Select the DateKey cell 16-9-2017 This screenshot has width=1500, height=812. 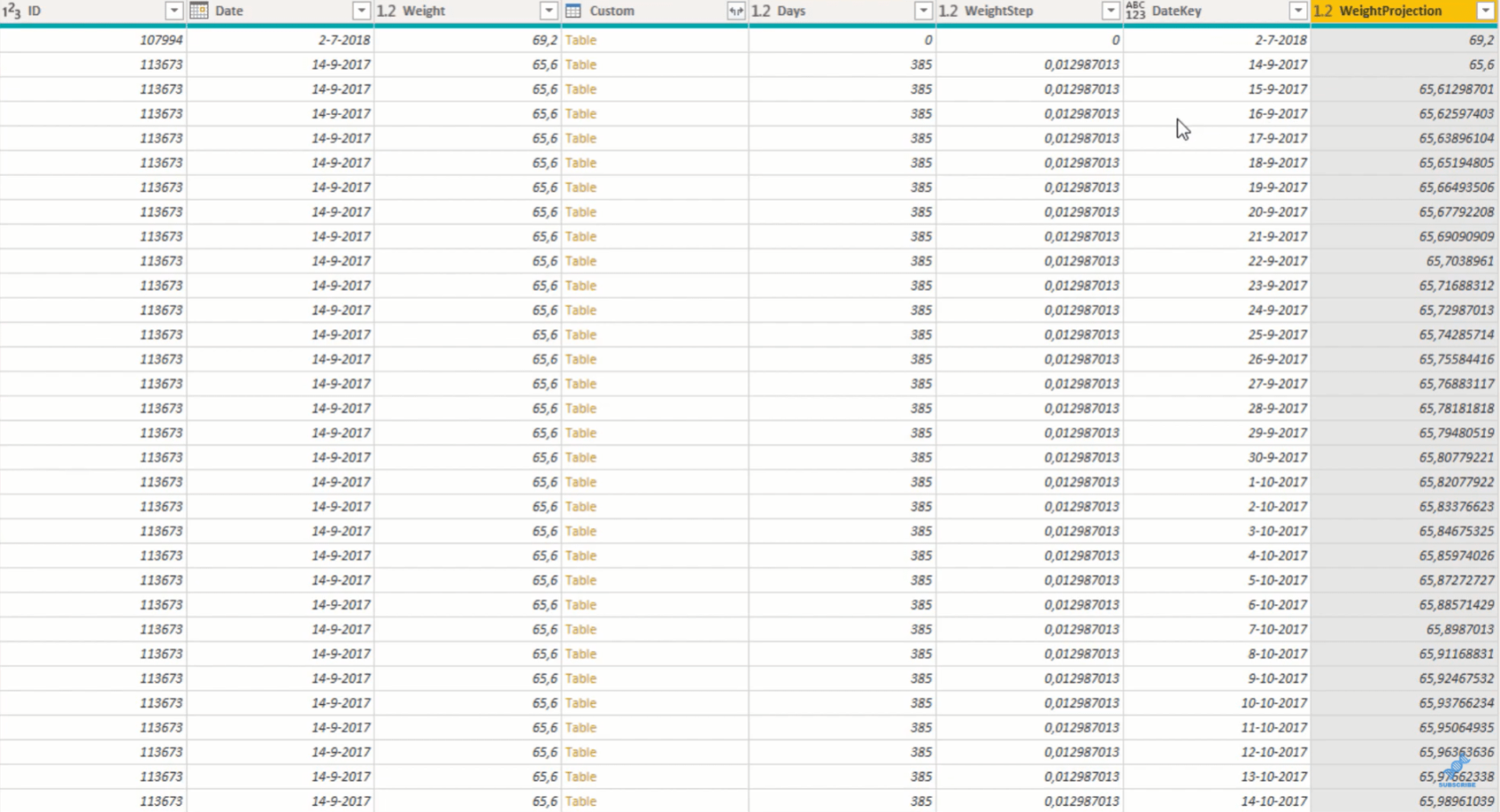click(x=1217, y=114)
